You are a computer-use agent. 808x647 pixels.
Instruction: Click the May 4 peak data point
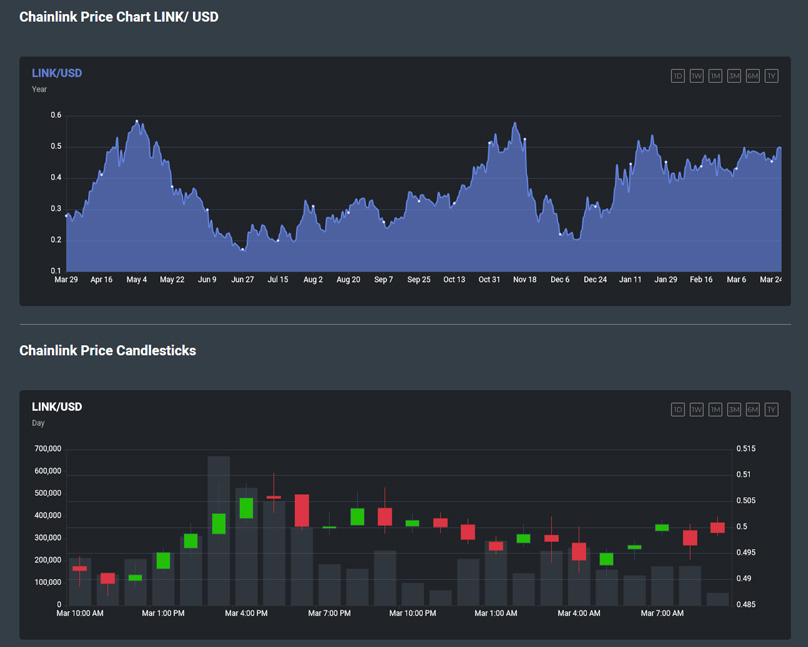137,121
